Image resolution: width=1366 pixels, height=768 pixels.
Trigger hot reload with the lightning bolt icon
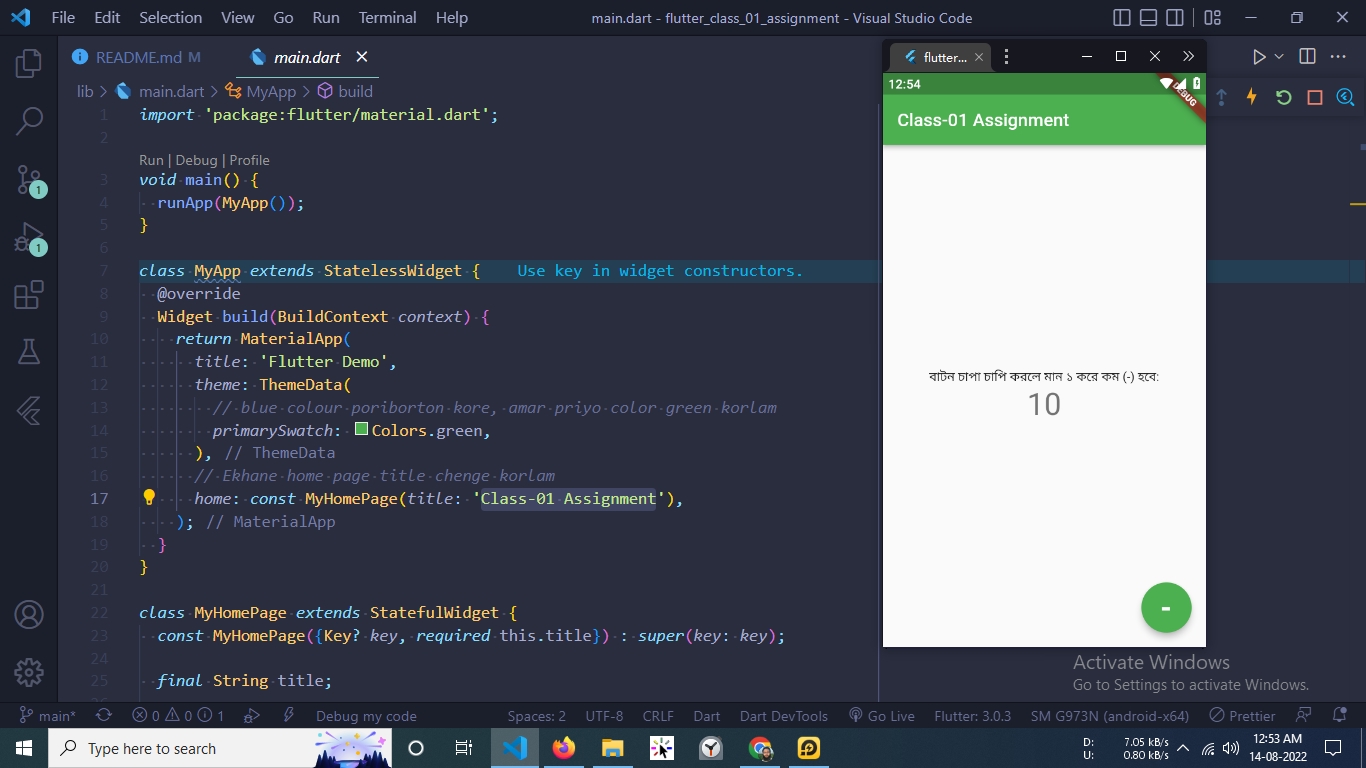point(1250,96)
